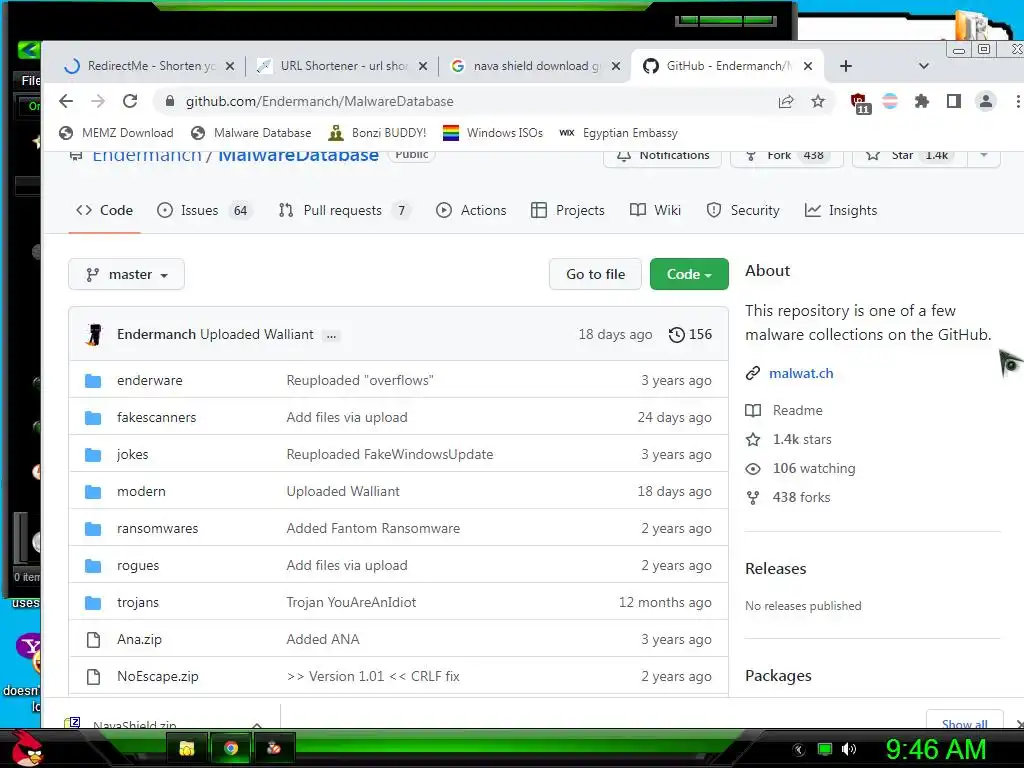Open the Egyptian Embassy bookmark
This screenshot has height=768, width=1024.
[x=619, y=133]
